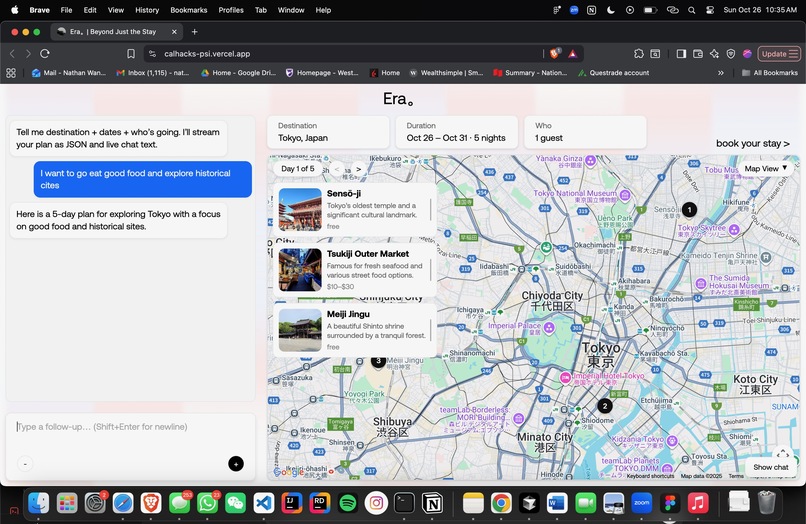Click book your stay link

753,143
